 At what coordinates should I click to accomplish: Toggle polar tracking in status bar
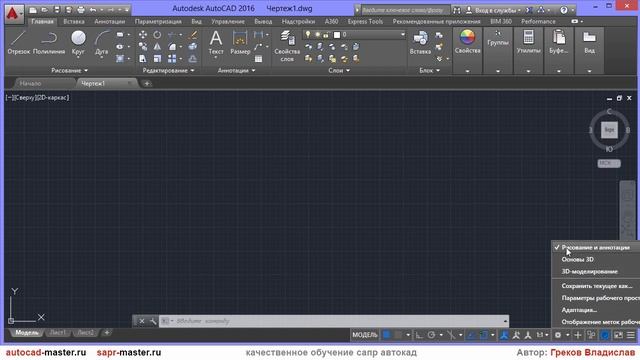(x=431, y=335)
